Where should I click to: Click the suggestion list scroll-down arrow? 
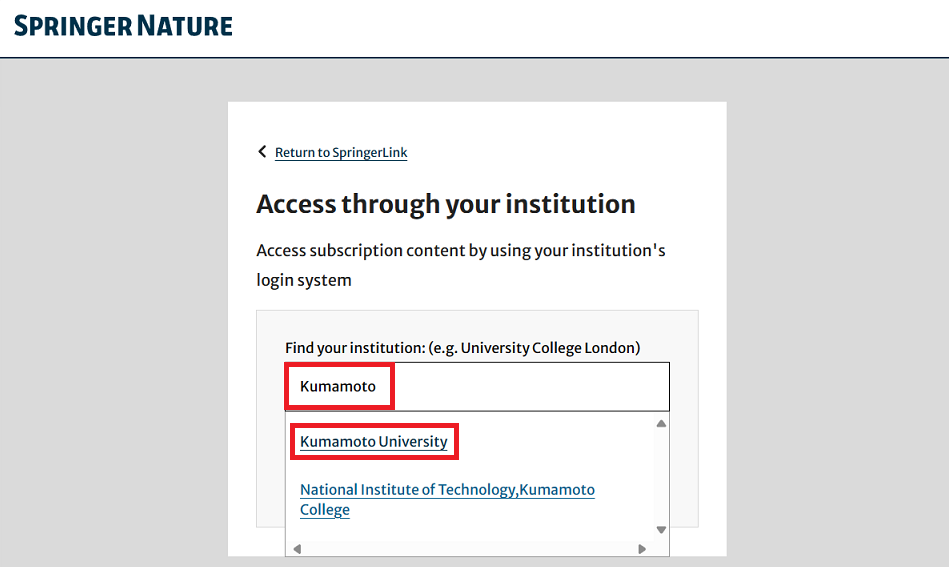pyautogui.click(x=662, y=530)
